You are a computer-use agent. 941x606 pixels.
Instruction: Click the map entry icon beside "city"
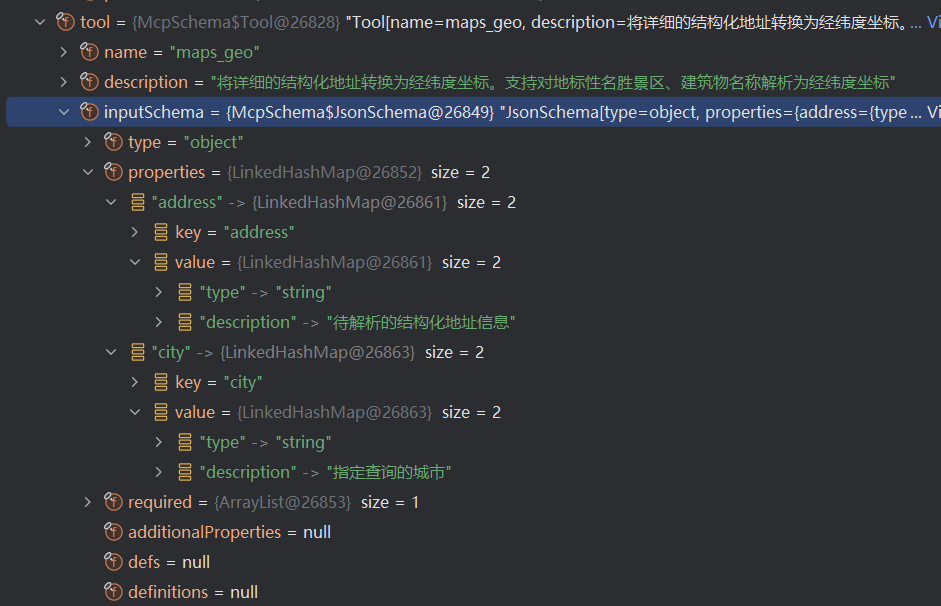(138, 352)
